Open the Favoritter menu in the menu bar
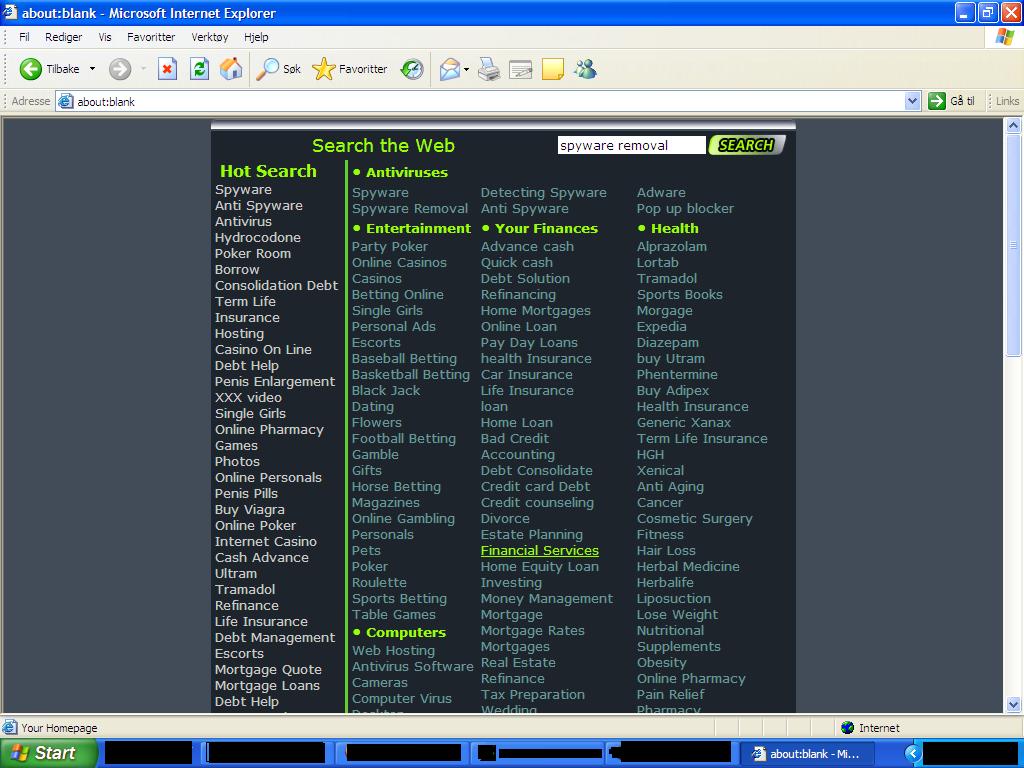Screen dimensions: 1024x768 click(151, 37)
